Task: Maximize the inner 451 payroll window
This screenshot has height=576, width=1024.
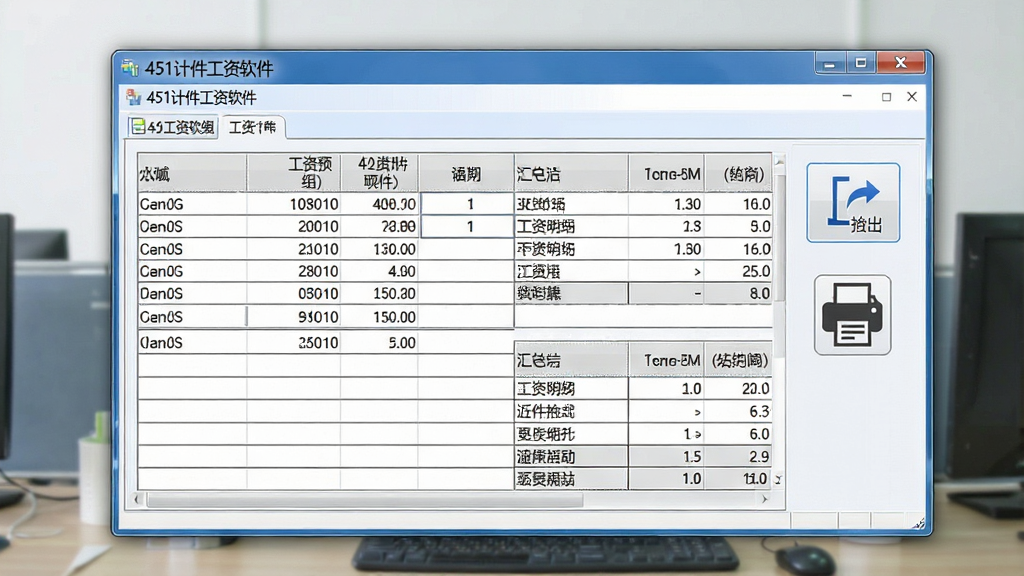Action: tap(886, 97)
